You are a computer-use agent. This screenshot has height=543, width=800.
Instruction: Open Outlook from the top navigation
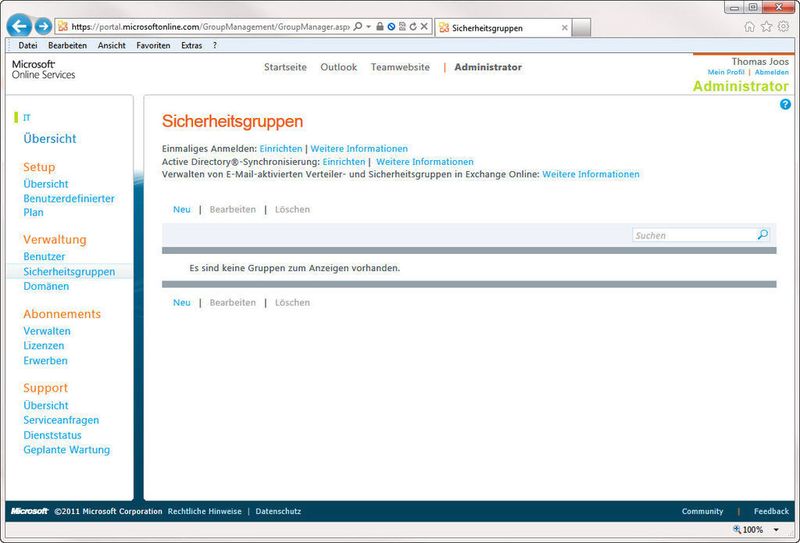[x=339, y=67]
